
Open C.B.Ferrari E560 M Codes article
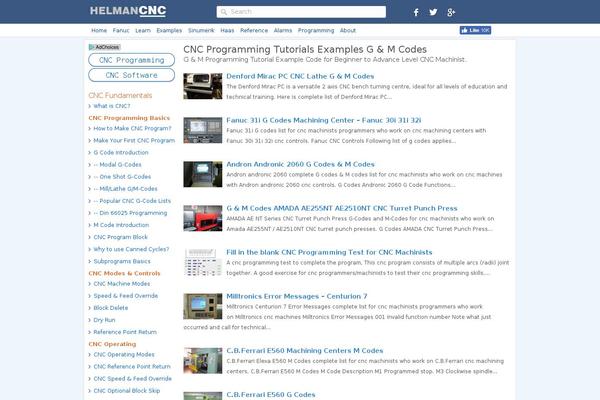point(305,351)
